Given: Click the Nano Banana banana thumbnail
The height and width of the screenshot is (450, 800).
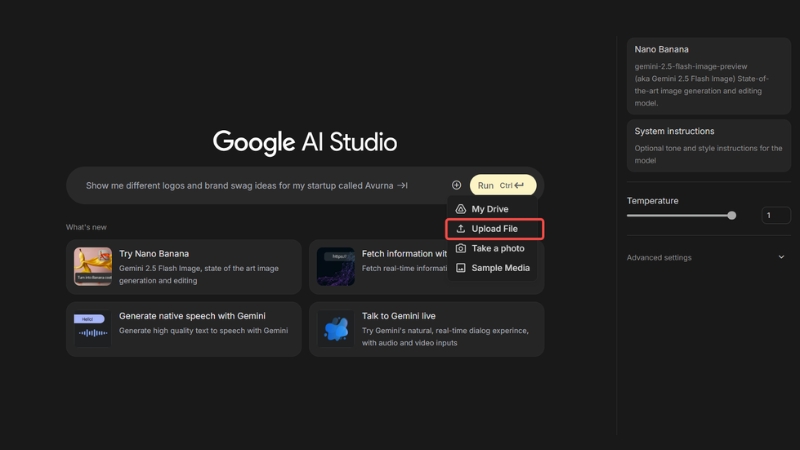Looking at the screenshot, I should 93,266.
